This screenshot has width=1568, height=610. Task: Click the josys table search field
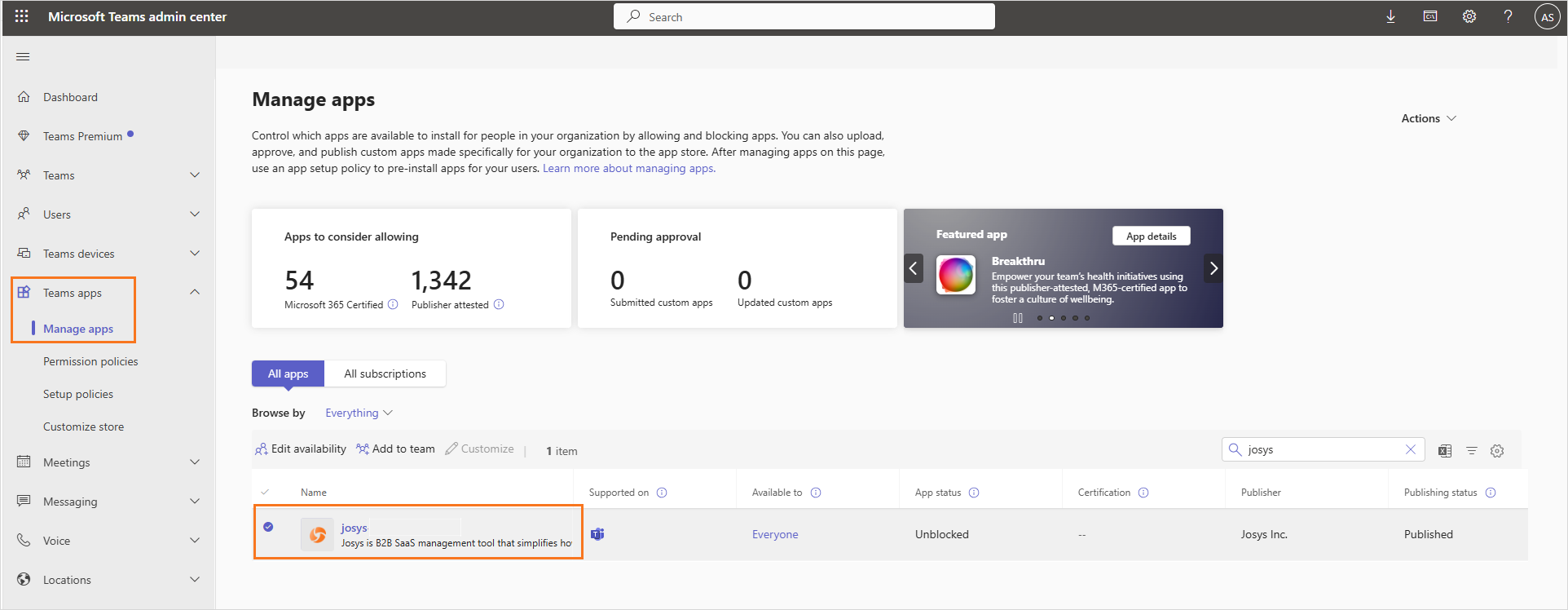(x=1324, y=449)
